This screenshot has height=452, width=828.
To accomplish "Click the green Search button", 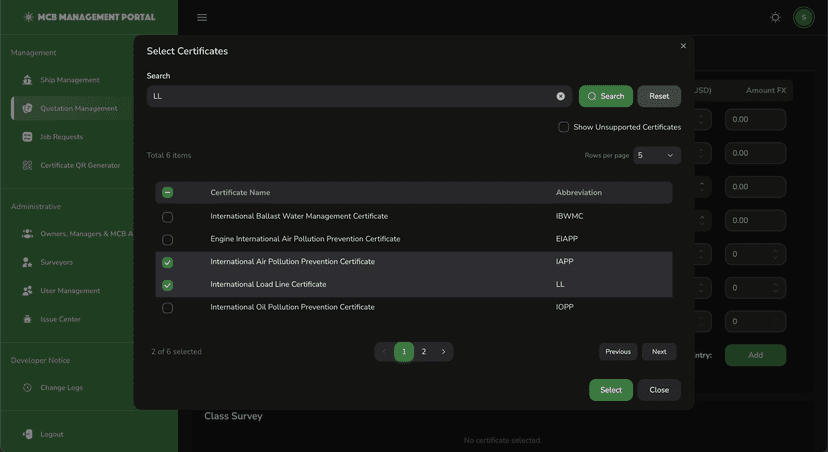I will 606,96.
